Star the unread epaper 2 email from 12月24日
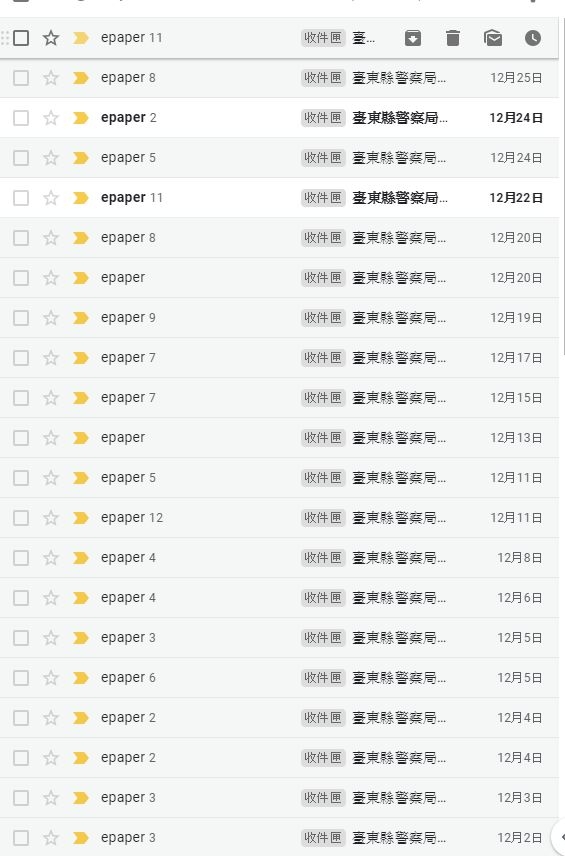The image size is (565, 856). (x=51, y=118)
